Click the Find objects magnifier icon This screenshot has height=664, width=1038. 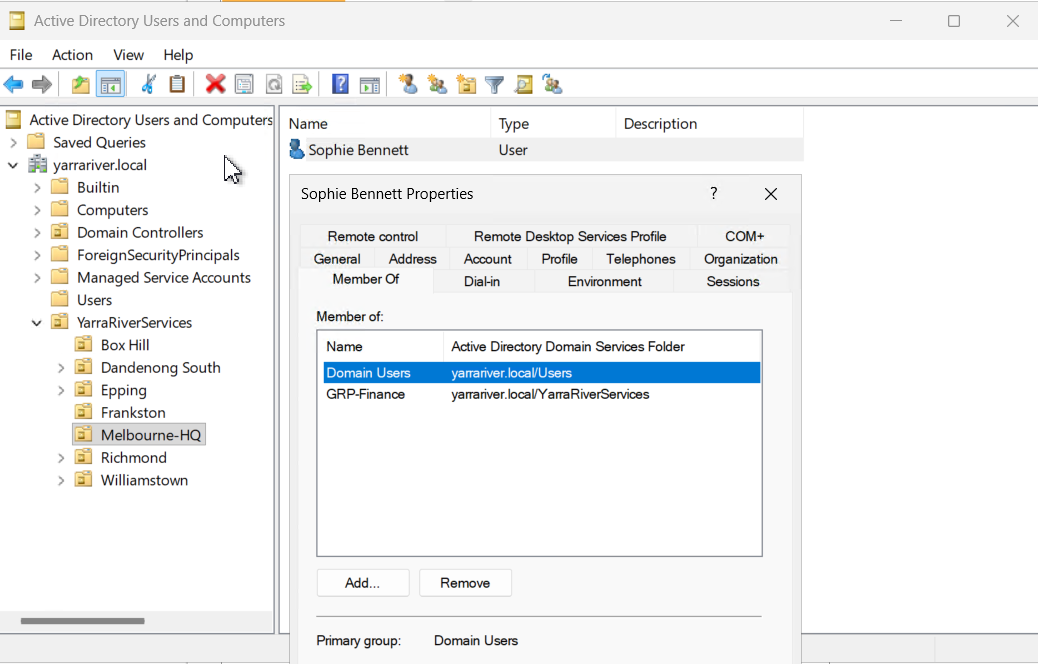[x=524, y=84]
